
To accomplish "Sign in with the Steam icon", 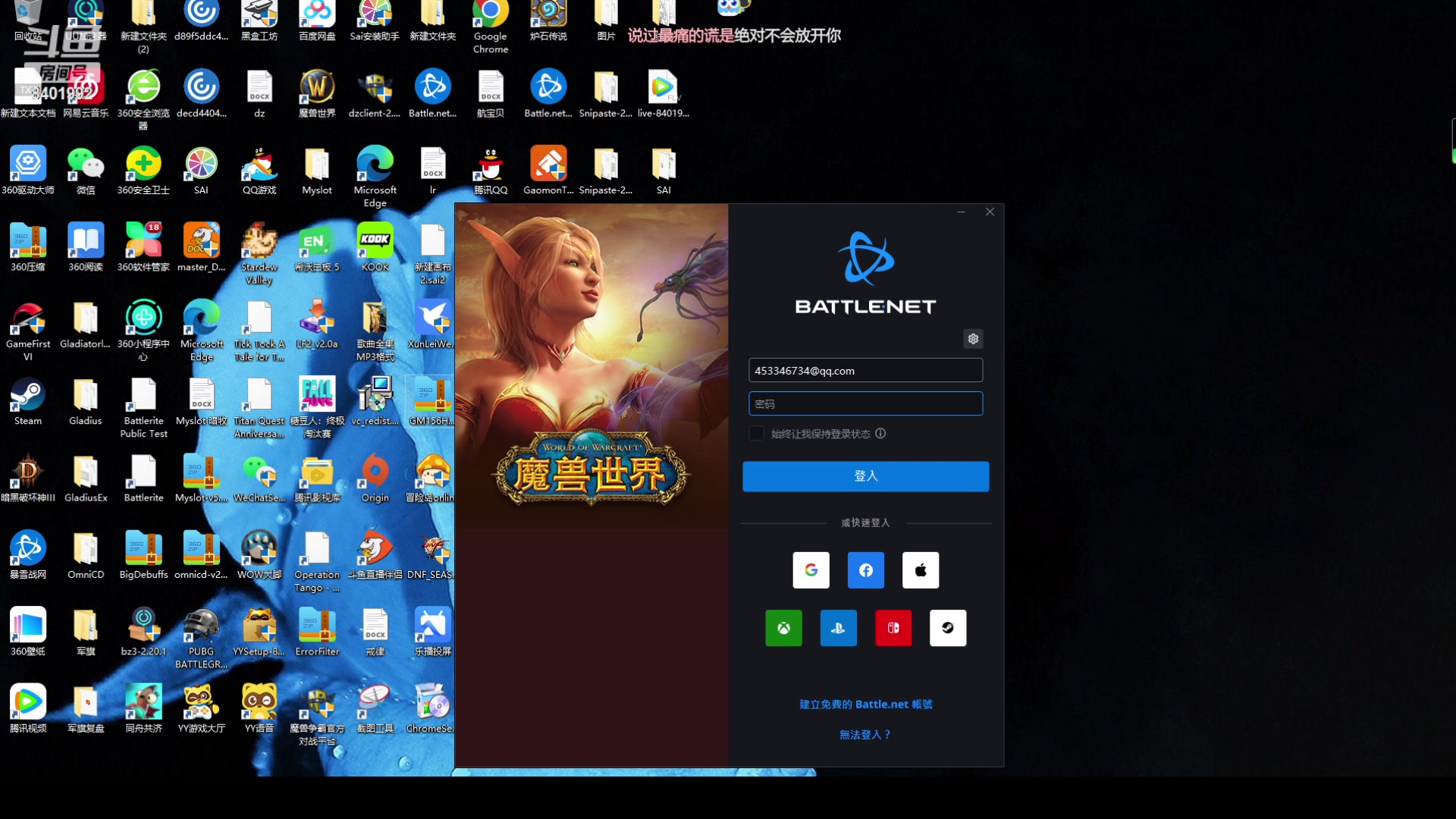I will (948, 628).
